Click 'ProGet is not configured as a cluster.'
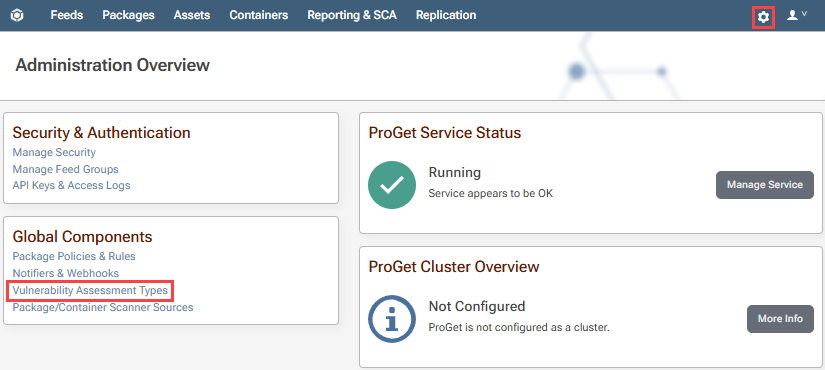The image size is (825, 370). pyautogui.click(x=519, y=328)
